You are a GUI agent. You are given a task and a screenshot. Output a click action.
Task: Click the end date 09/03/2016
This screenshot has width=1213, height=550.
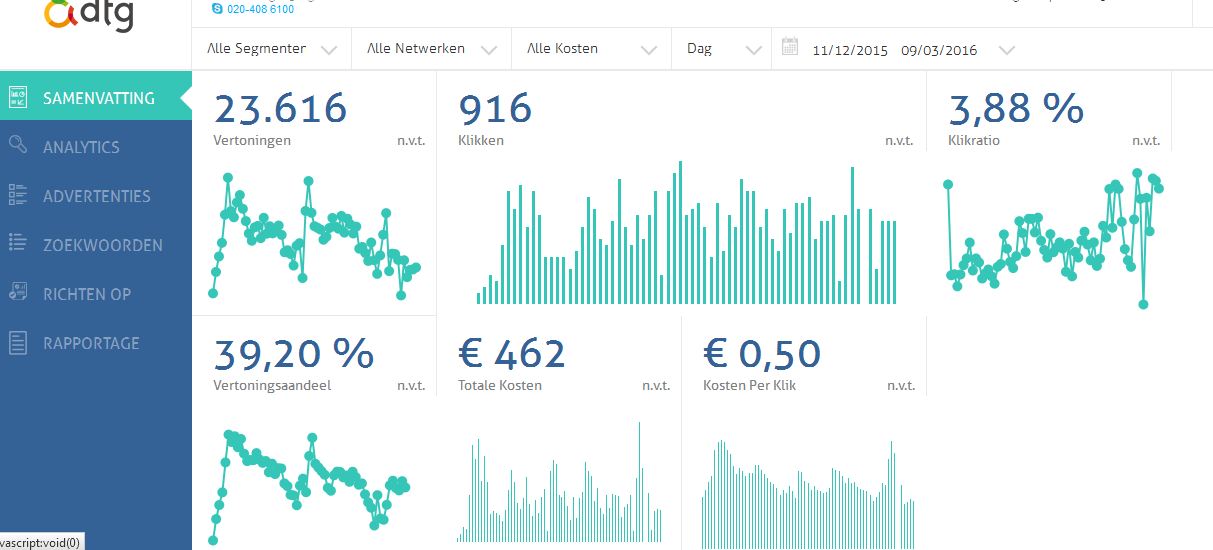[x=939, y=50]
